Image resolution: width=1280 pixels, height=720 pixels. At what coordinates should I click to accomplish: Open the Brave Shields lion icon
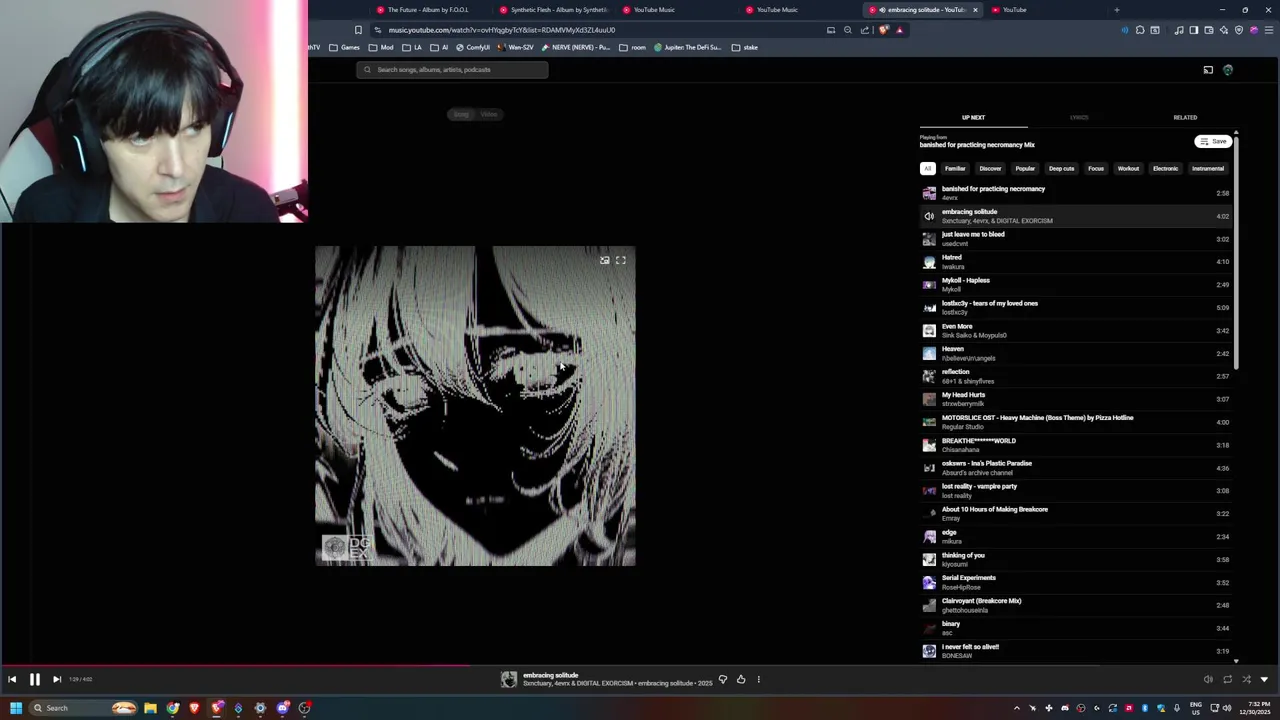(883, 30)
